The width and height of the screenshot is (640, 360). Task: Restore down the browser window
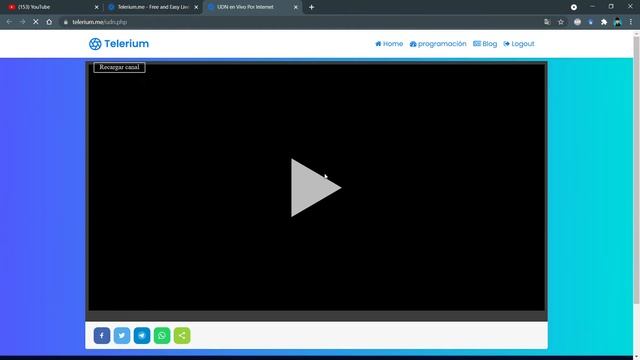(x=611, y=7)
